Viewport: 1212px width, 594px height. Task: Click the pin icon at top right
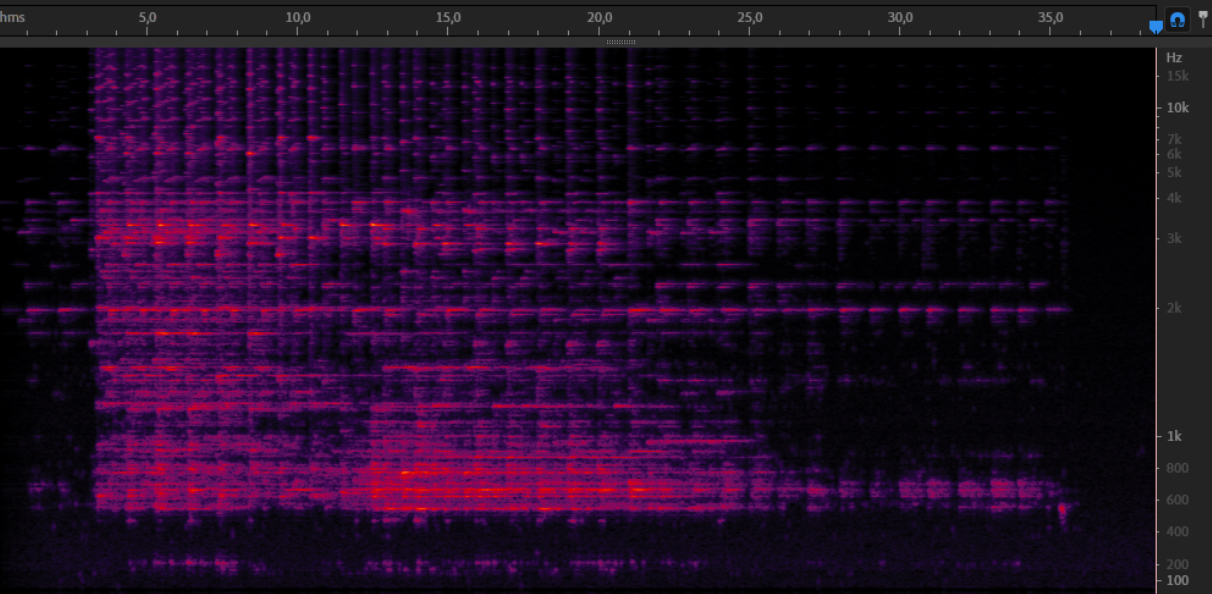[1203, 18]
